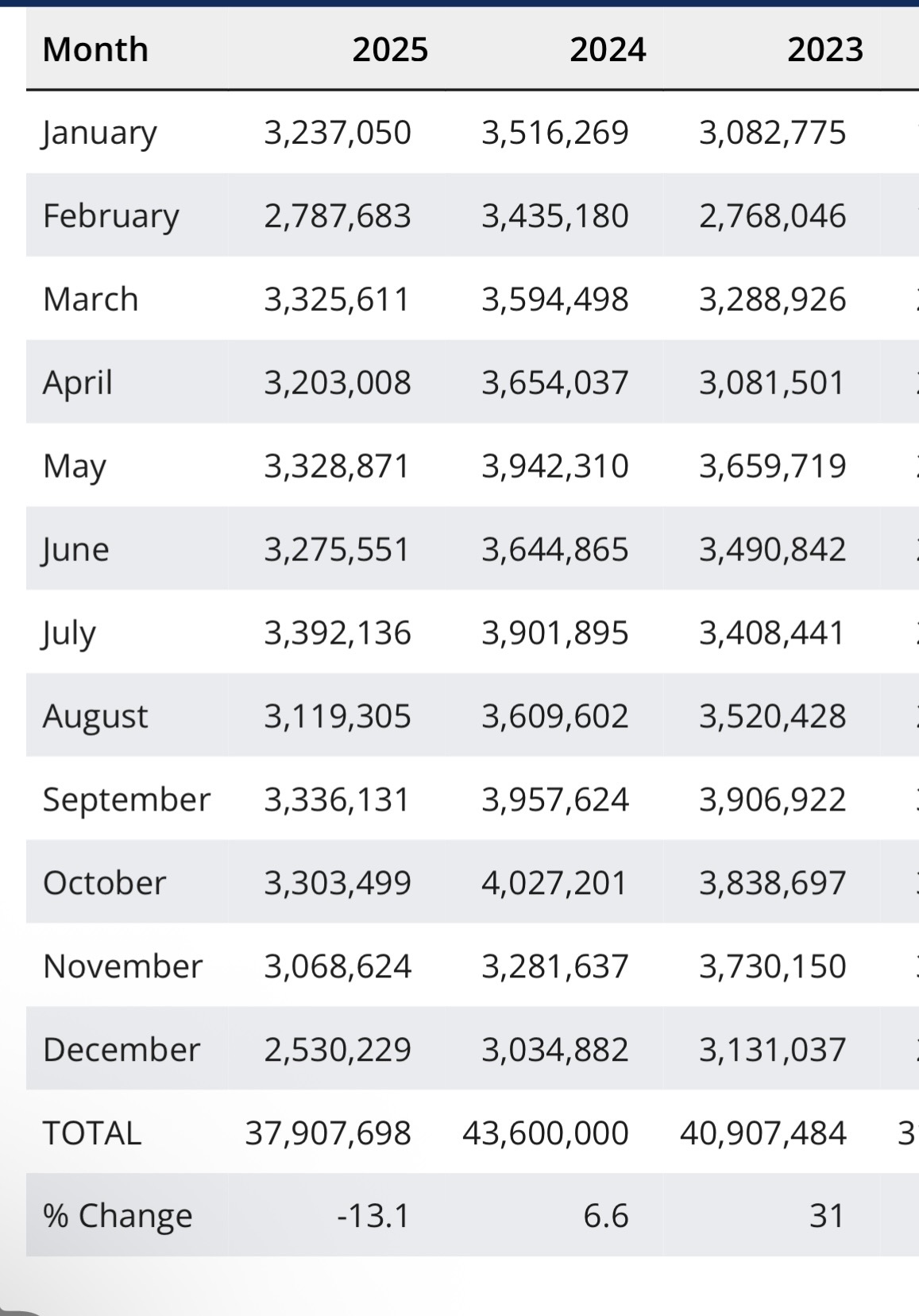This screenshot has height=1316, width=919.
Task: Click the May row label
Action: (x=74, y=466)
